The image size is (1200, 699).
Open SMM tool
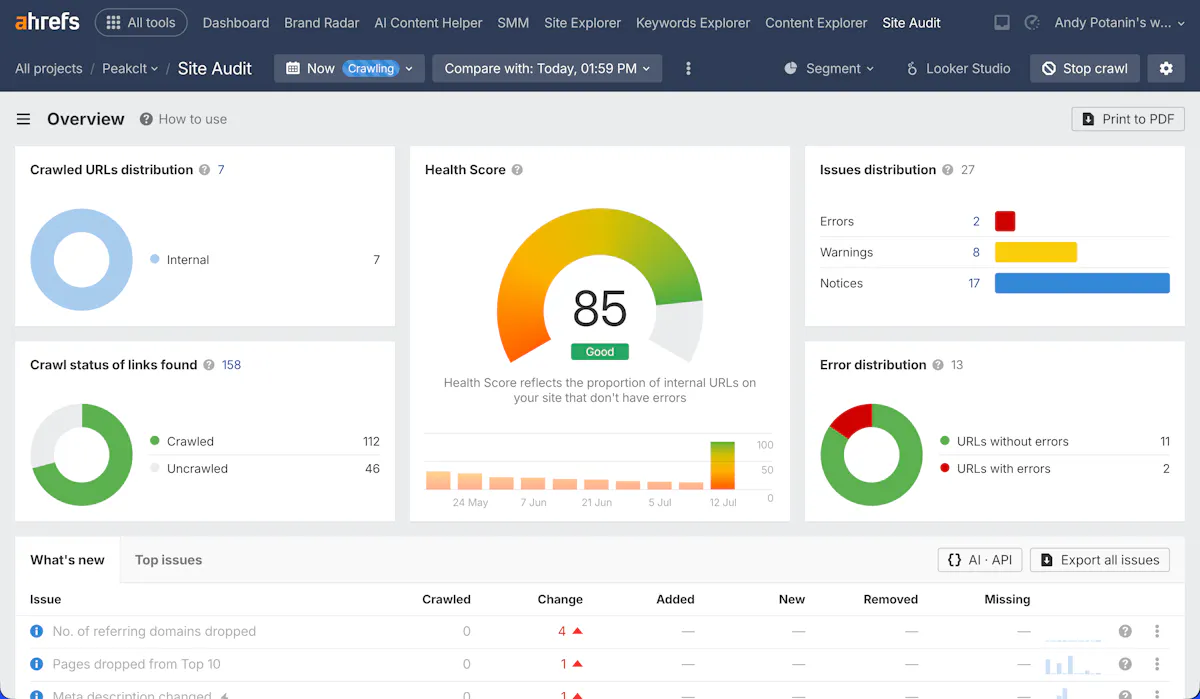coord(513,22)
